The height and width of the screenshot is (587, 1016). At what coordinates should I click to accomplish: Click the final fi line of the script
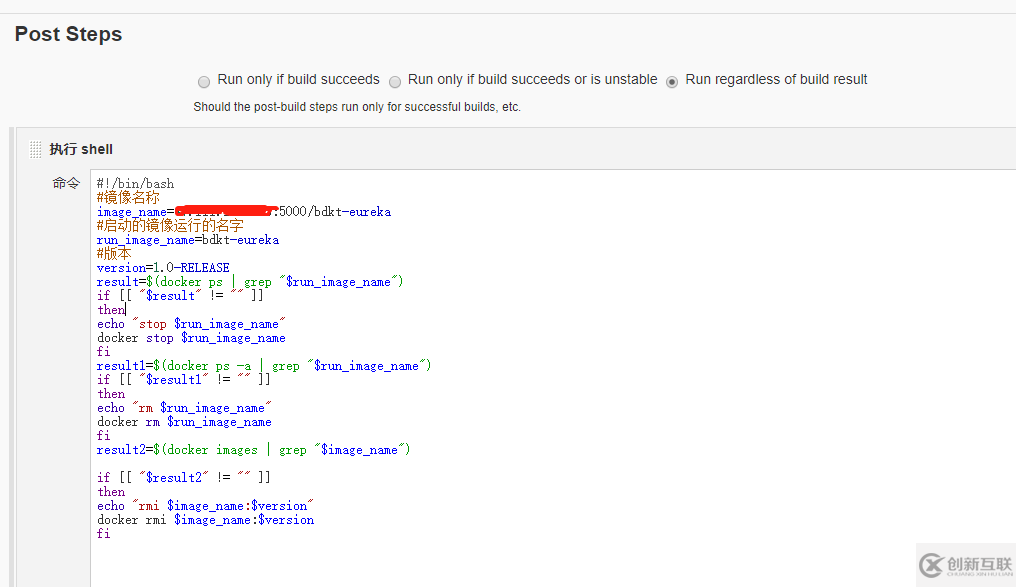pos(103,533)
